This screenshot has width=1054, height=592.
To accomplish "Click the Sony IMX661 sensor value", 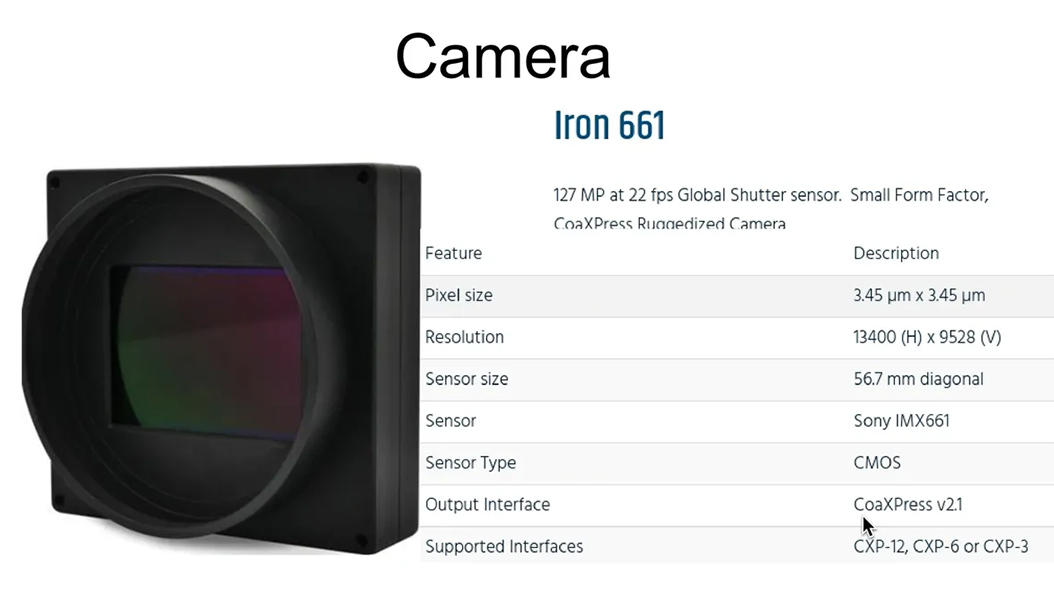I will tap(901, 421).
